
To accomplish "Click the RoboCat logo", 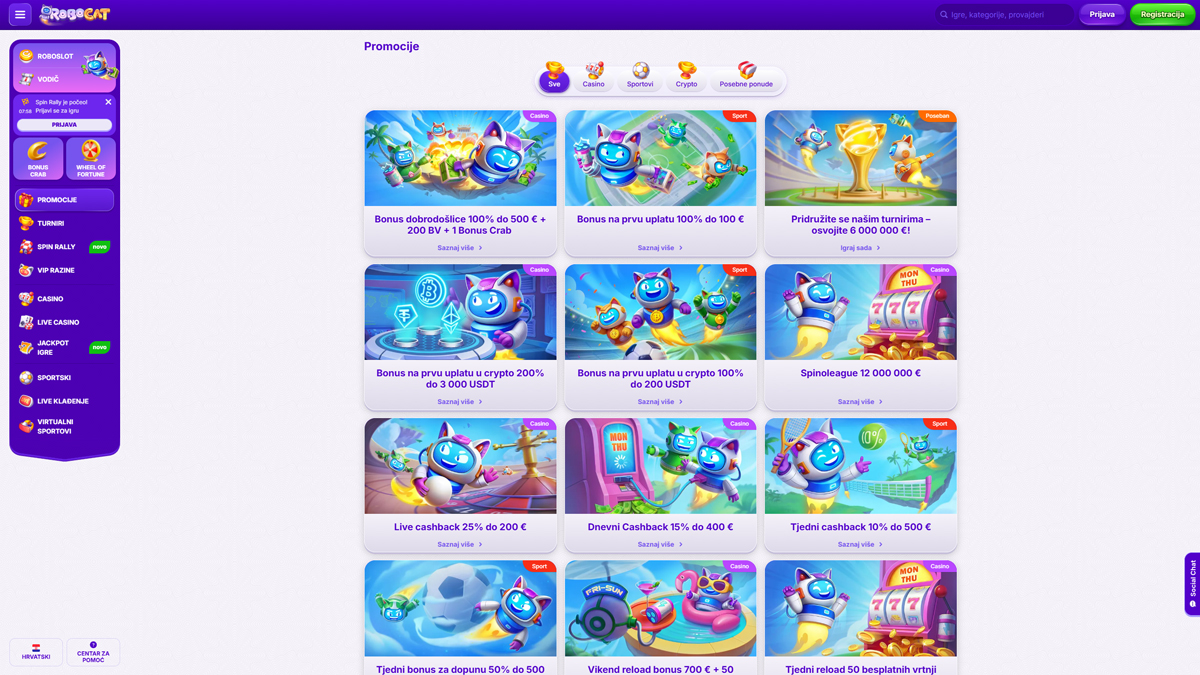I will click(75, 15).
